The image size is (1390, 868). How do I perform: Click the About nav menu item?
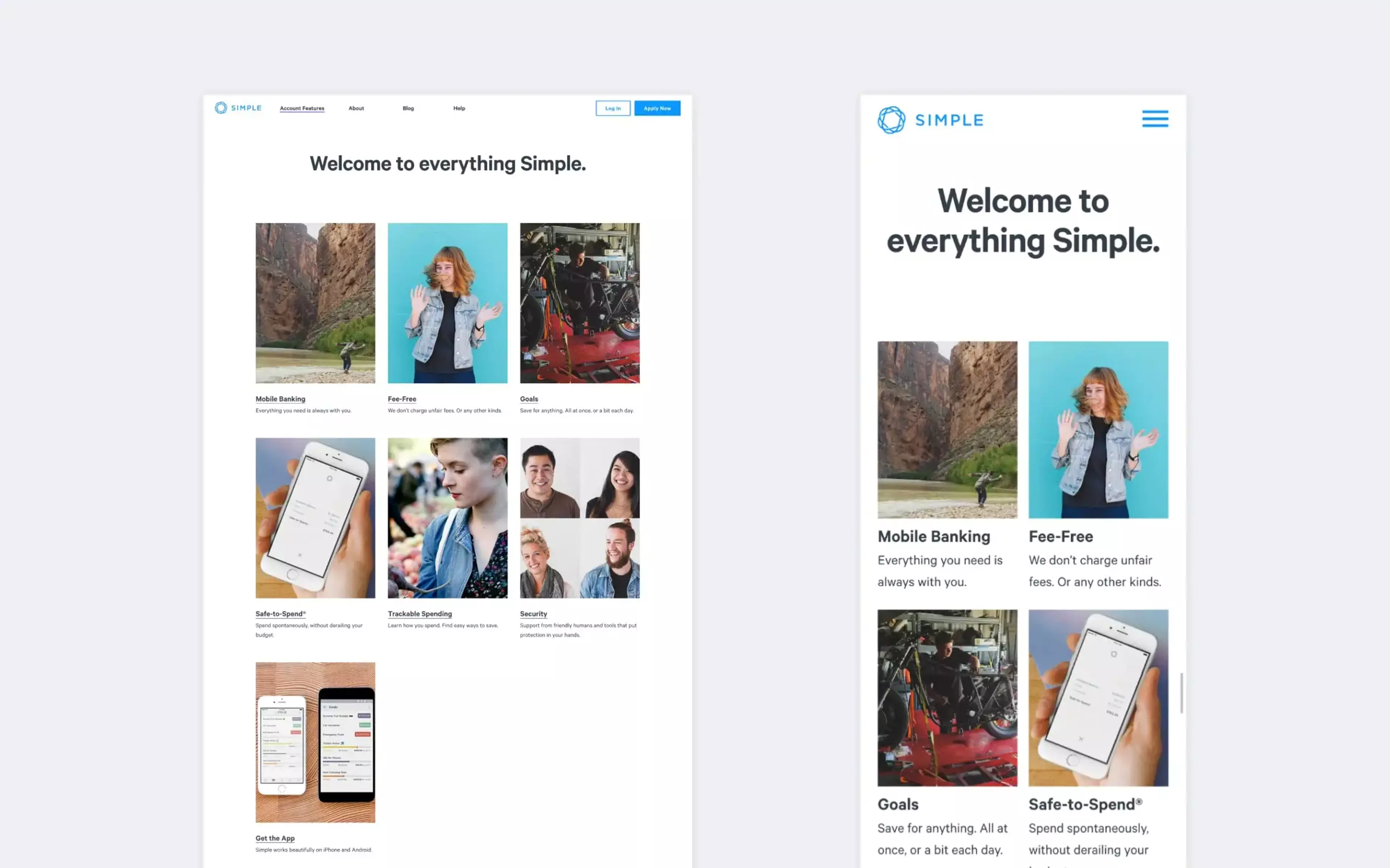coord(355,108)
